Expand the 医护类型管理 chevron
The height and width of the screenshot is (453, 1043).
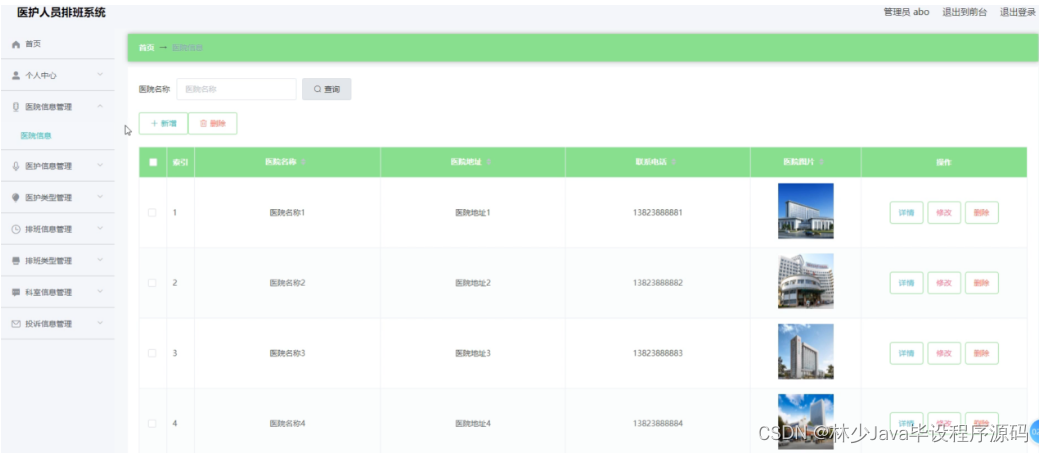point(100,197)
